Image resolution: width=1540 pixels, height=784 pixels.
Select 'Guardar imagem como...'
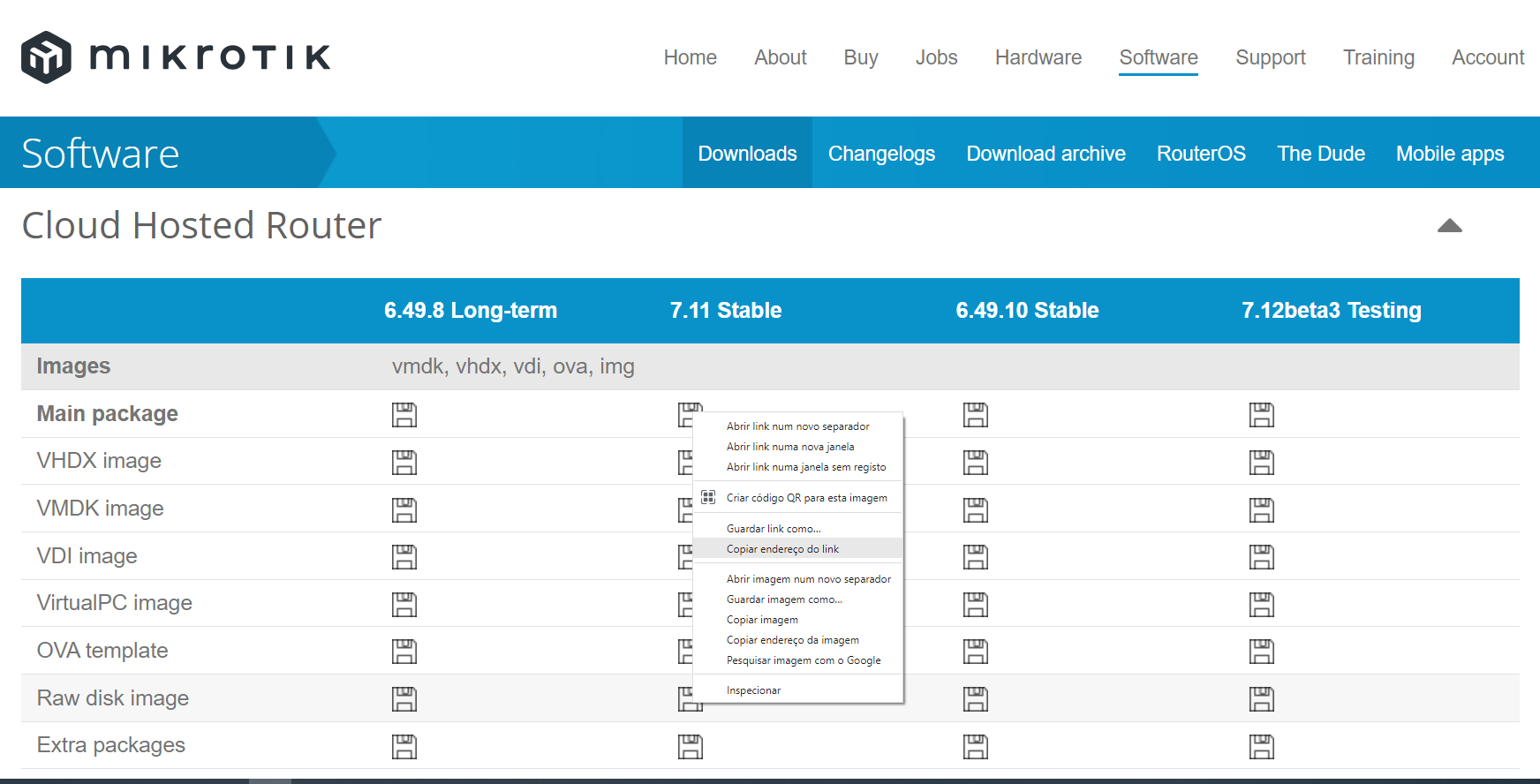(798, 599)
